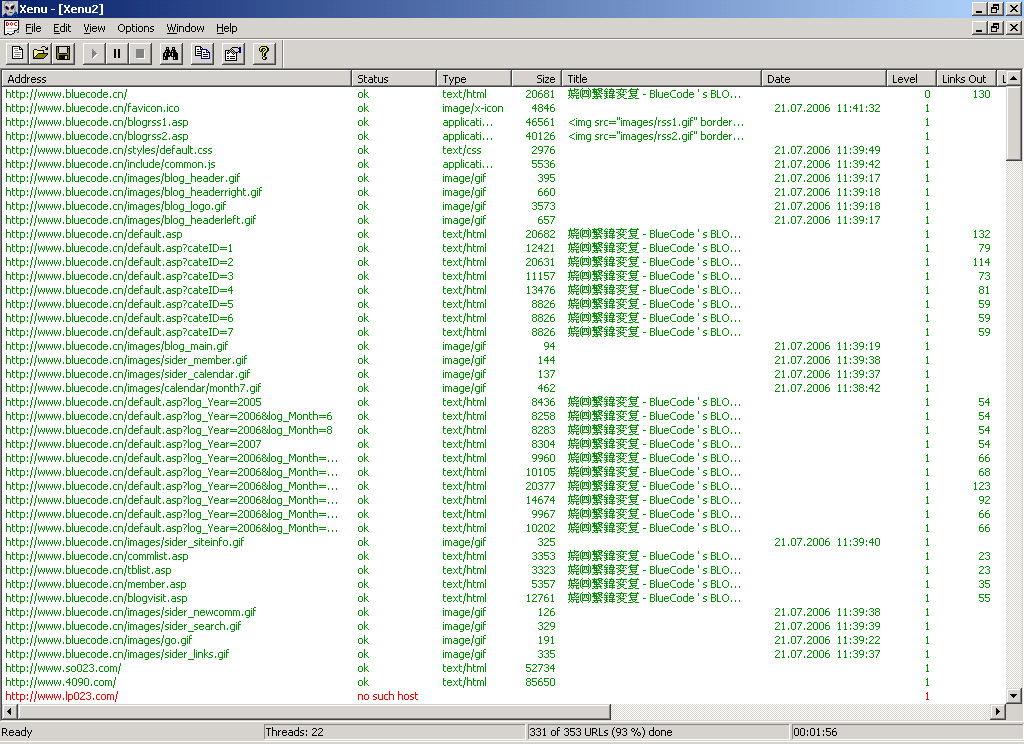
Task: Click the Xenu document icon in menu bar
Action: [11, 27]
